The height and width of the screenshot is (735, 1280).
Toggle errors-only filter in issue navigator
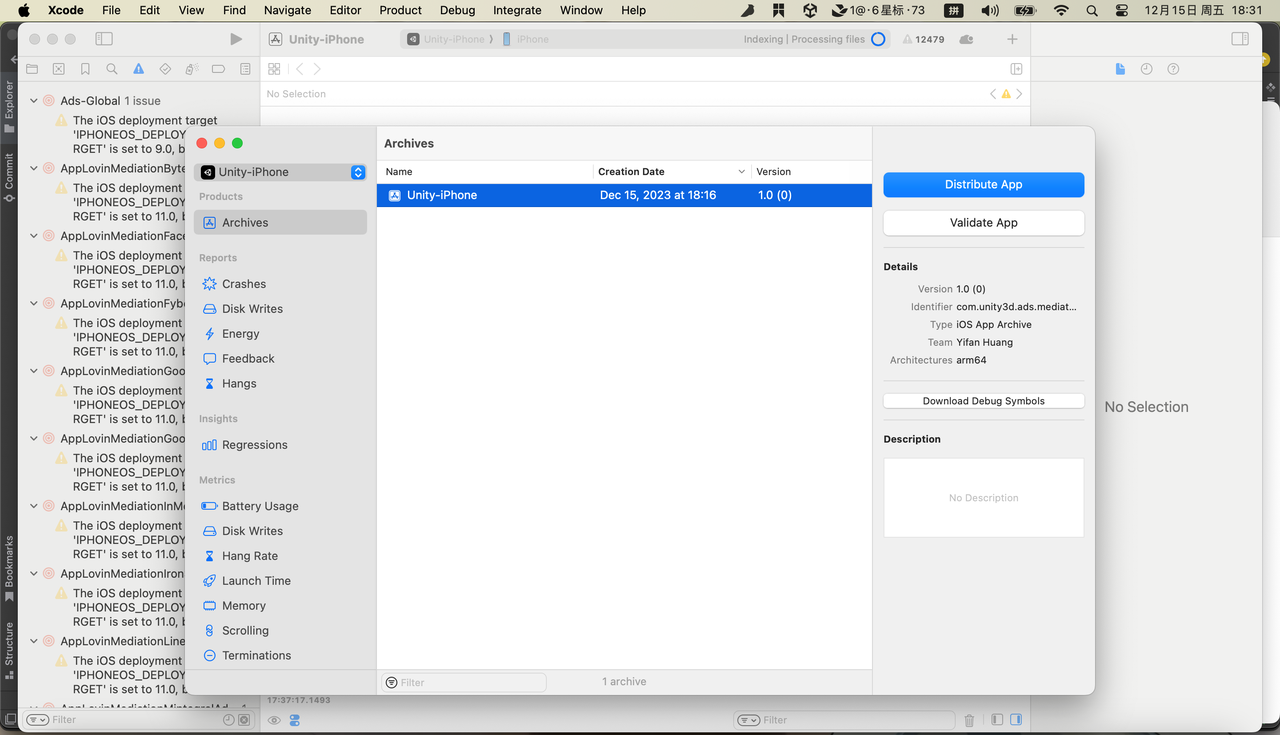pos(244,720)
